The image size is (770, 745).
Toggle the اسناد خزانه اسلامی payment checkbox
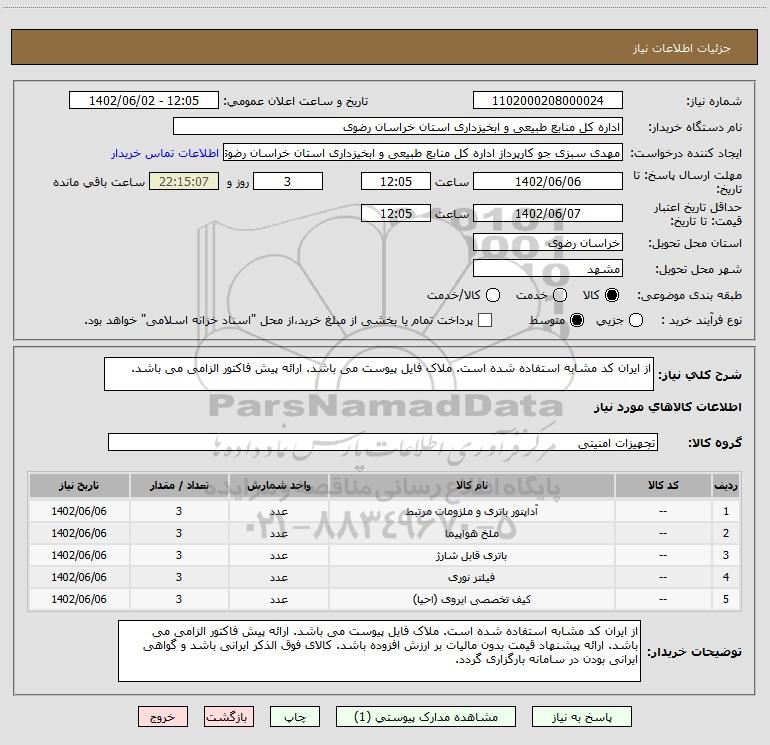pyautogui.click(x=485, y=320)
